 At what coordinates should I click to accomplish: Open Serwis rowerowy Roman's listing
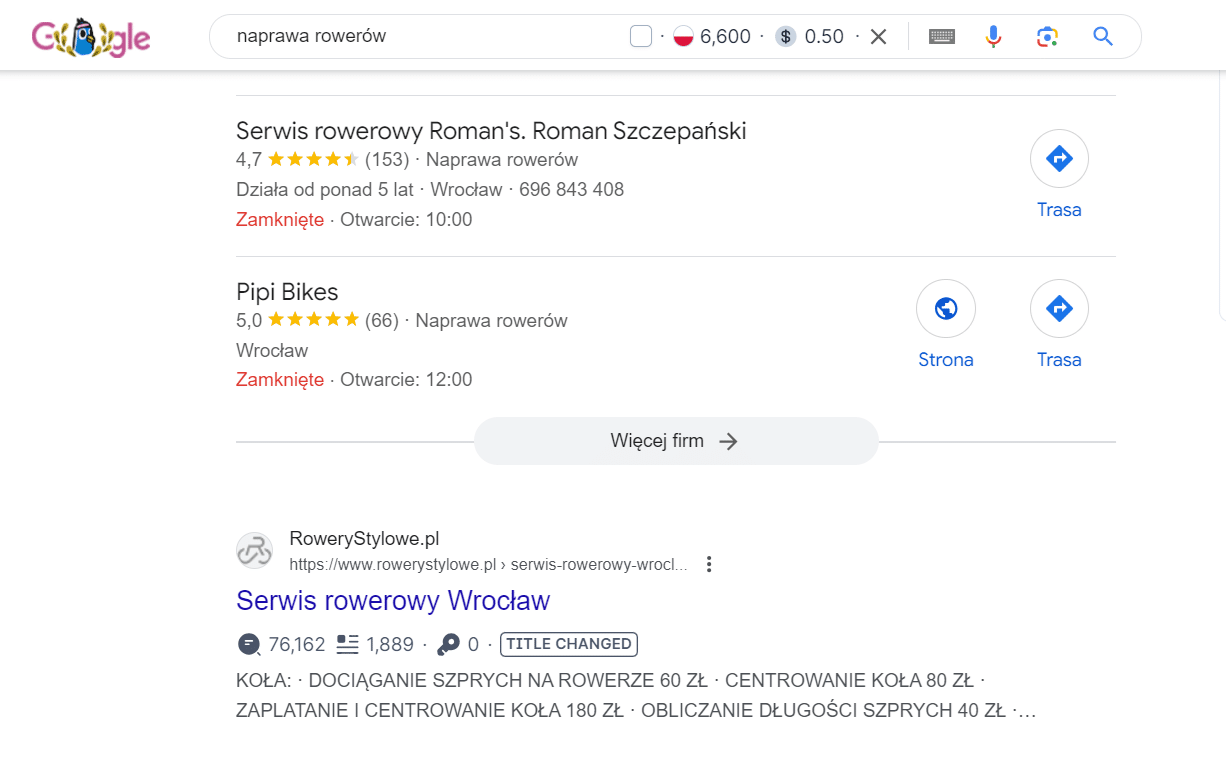pos(491,131)
